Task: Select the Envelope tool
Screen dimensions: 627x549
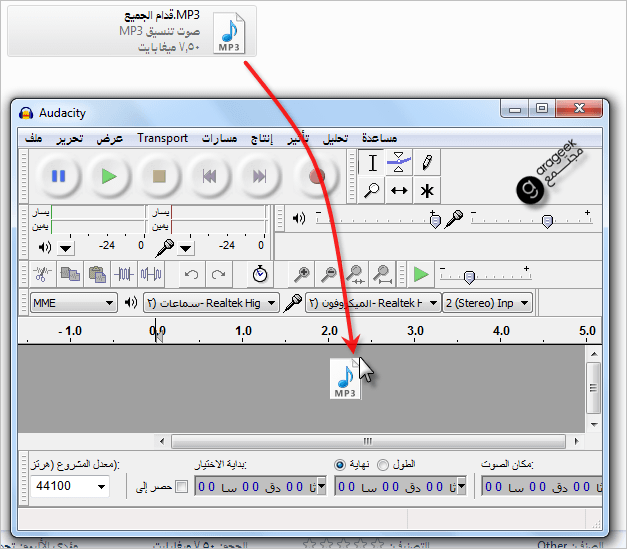Action: pos(399,163)
